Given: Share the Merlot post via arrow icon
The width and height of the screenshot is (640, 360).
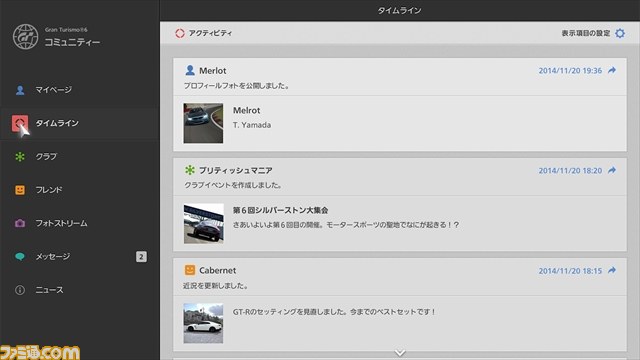Looking at the screenshot, I should tap(612, 70).
